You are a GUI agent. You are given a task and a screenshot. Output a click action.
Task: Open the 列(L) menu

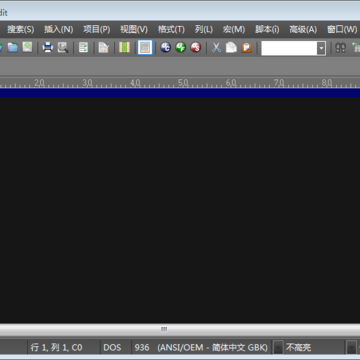pos(204,29)
